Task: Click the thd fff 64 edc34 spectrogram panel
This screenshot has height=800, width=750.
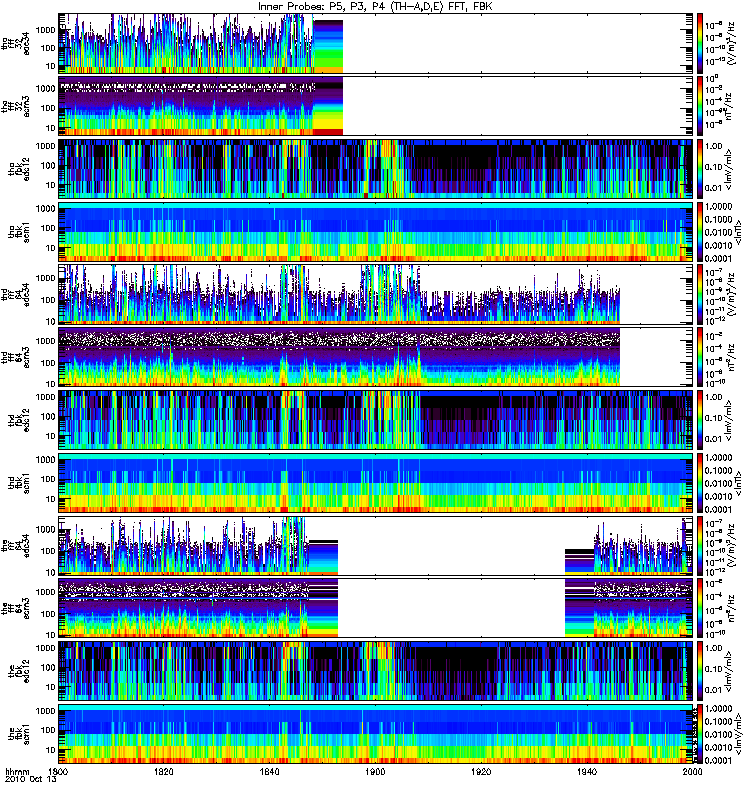Action: (x=376, y=294)
